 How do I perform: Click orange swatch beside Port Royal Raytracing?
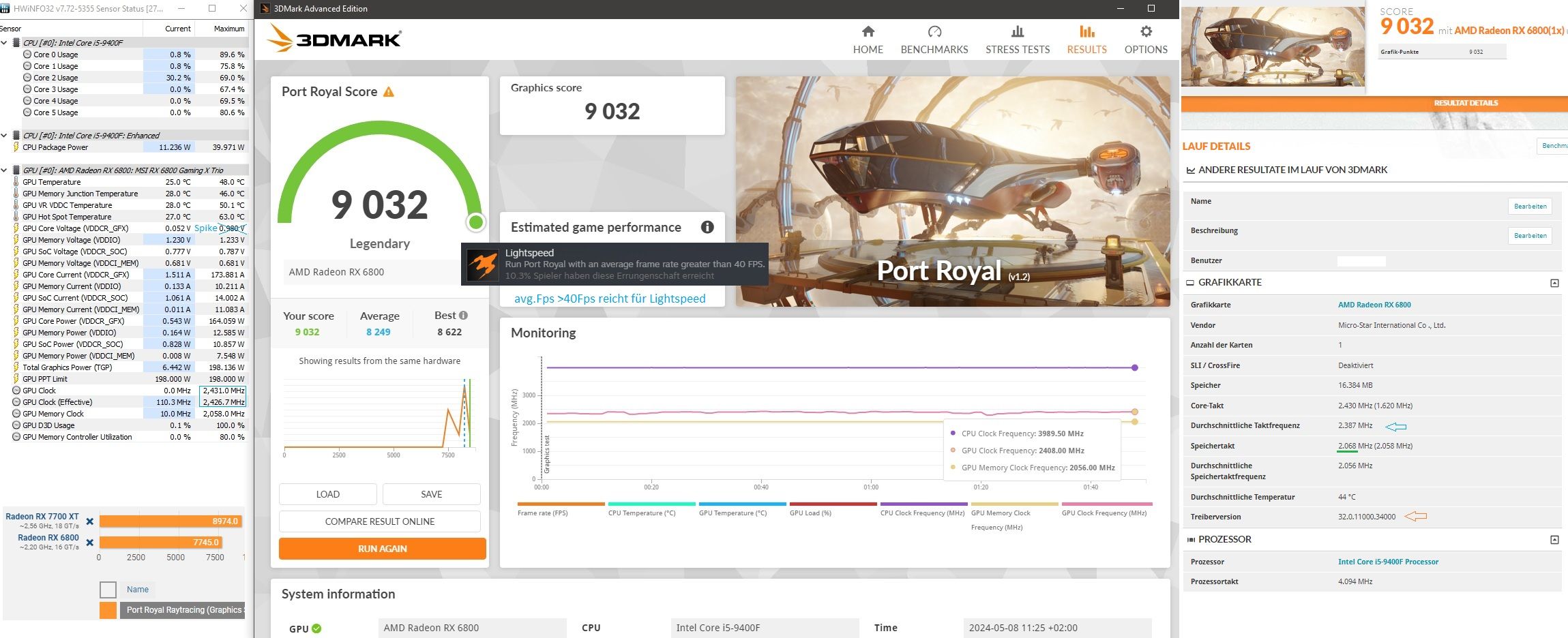click(108, 610)
